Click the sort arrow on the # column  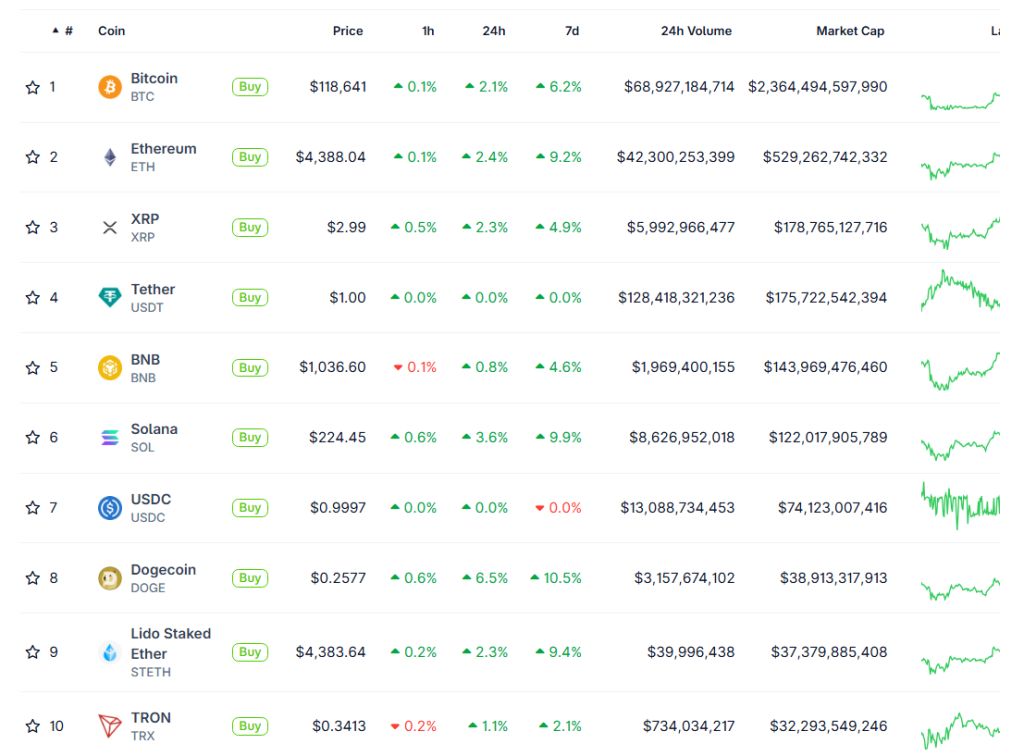56,30
